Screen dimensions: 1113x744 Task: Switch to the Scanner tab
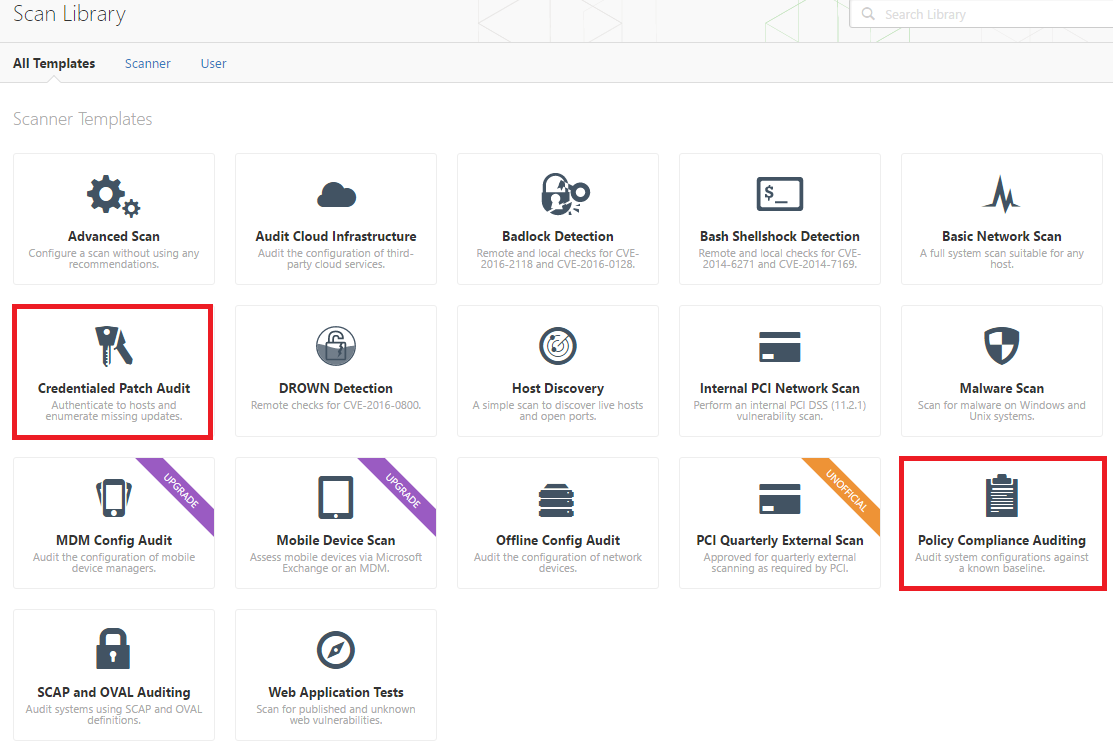coord(147,63)
